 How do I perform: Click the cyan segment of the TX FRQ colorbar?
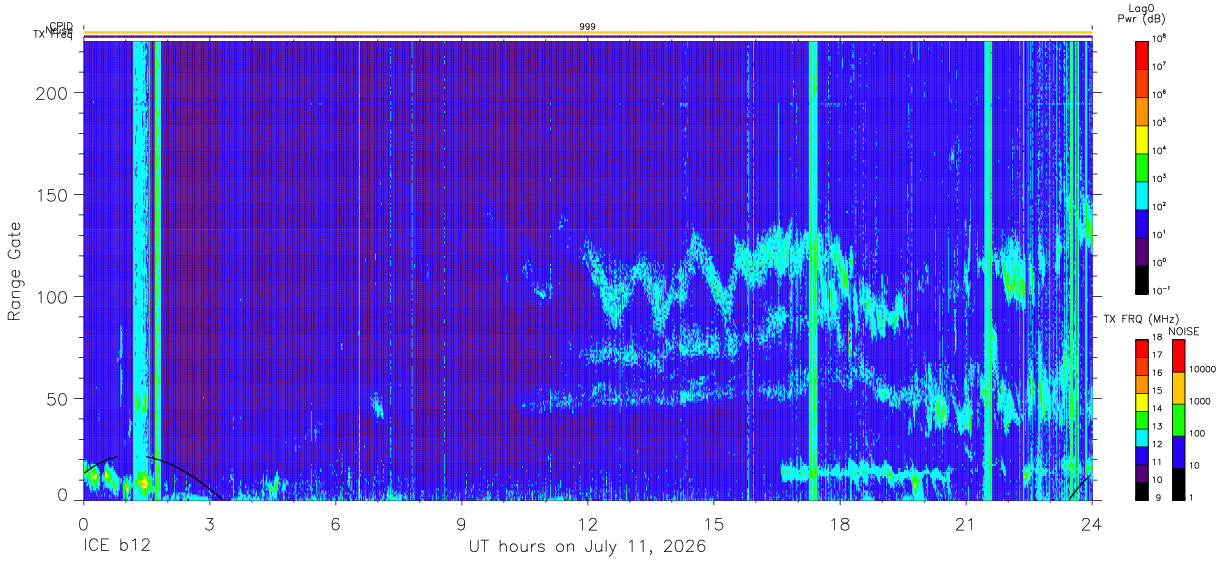[1141, 437]
